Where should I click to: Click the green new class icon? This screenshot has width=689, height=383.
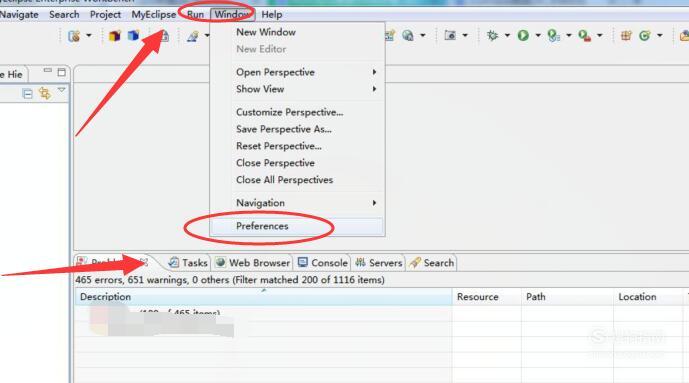pos(645,36)
